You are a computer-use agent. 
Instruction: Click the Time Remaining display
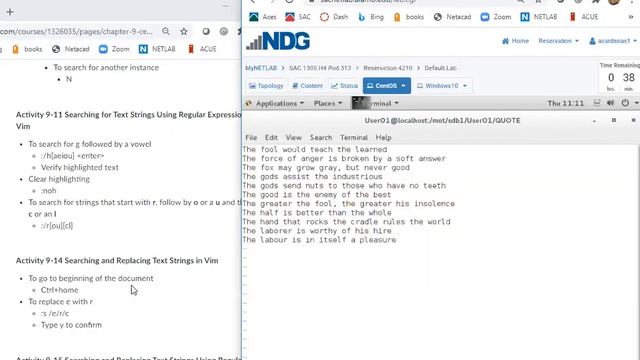620,77
